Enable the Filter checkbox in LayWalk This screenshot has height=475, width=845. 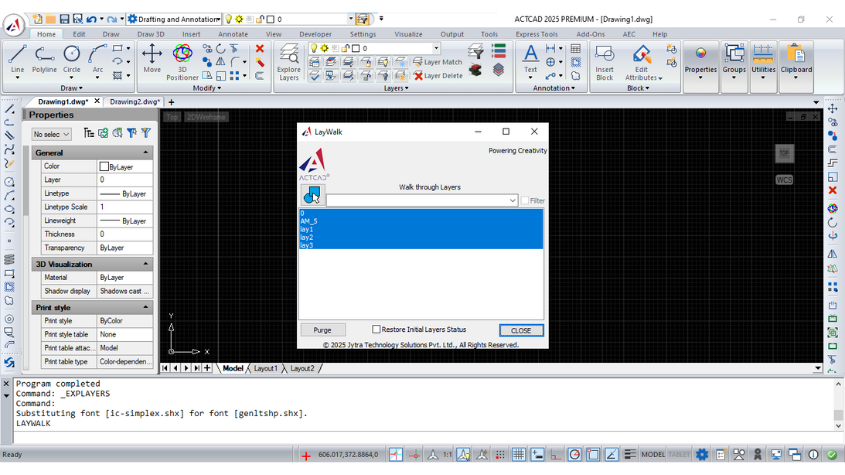click(525, 201)
